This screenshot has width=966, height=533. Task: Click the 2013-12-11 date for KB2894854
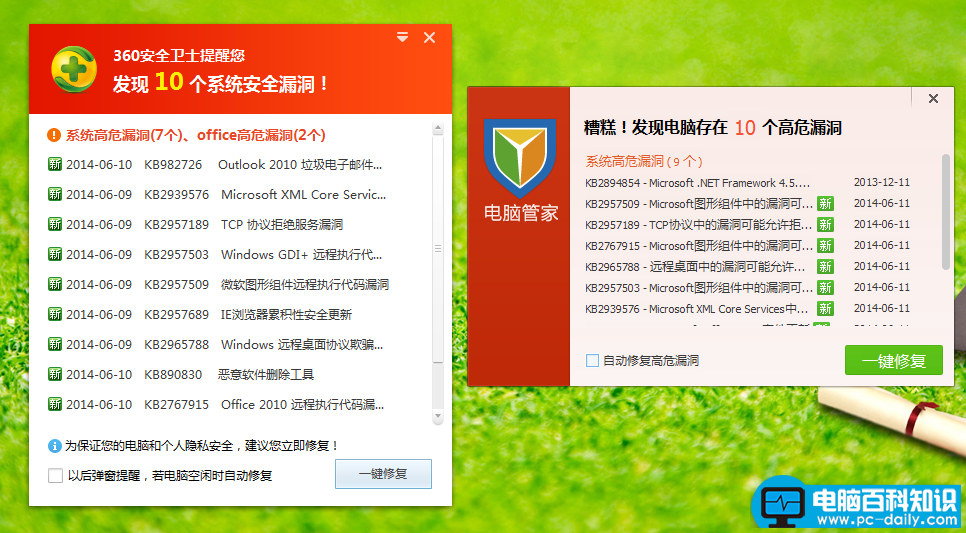pos(882,182)
